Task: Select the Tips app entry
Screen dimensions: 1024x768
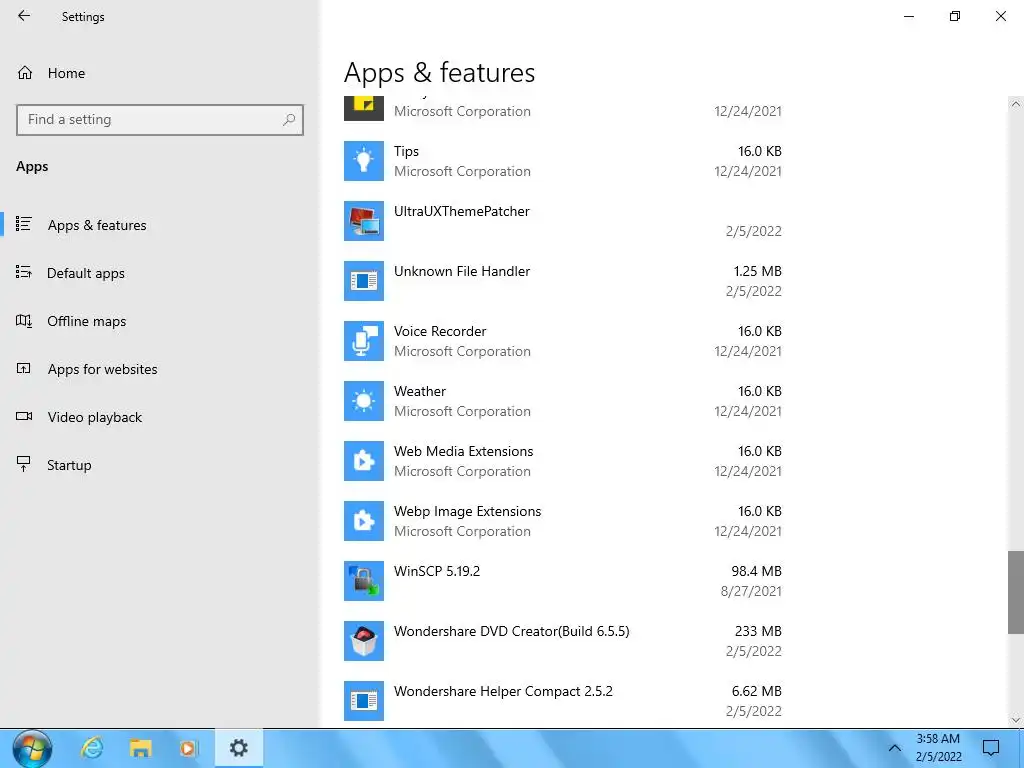Action: [x=563, y=161]
